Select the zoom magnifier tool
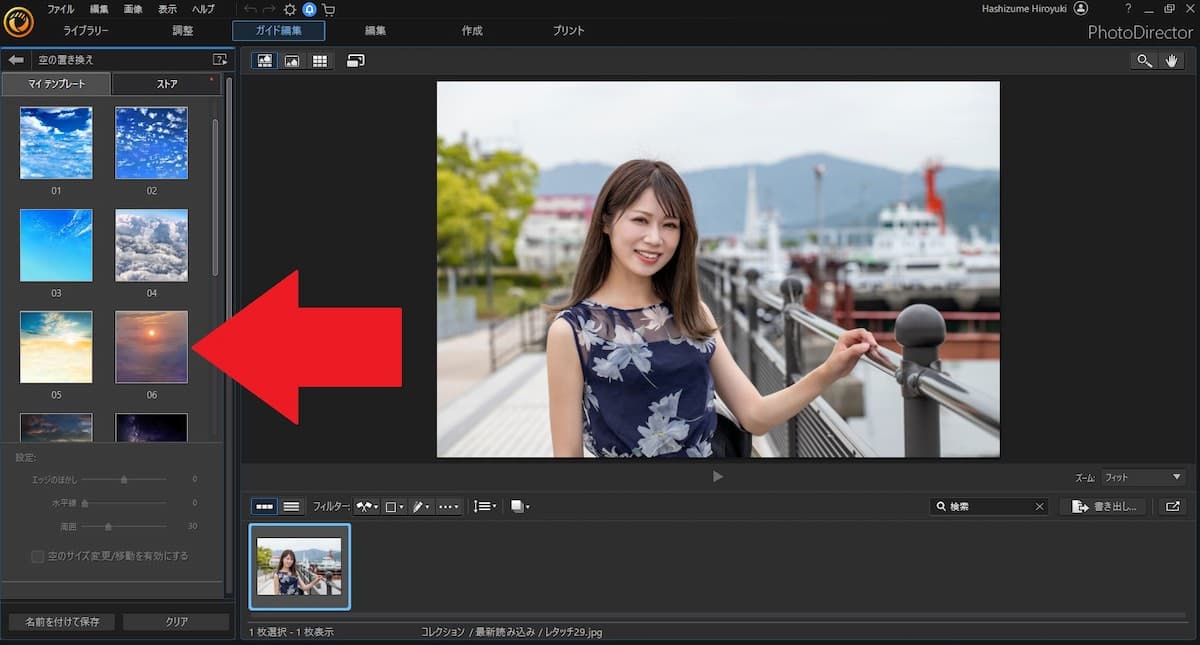The height and width of the screenshot is (645, 1200). pos(1144,61)
